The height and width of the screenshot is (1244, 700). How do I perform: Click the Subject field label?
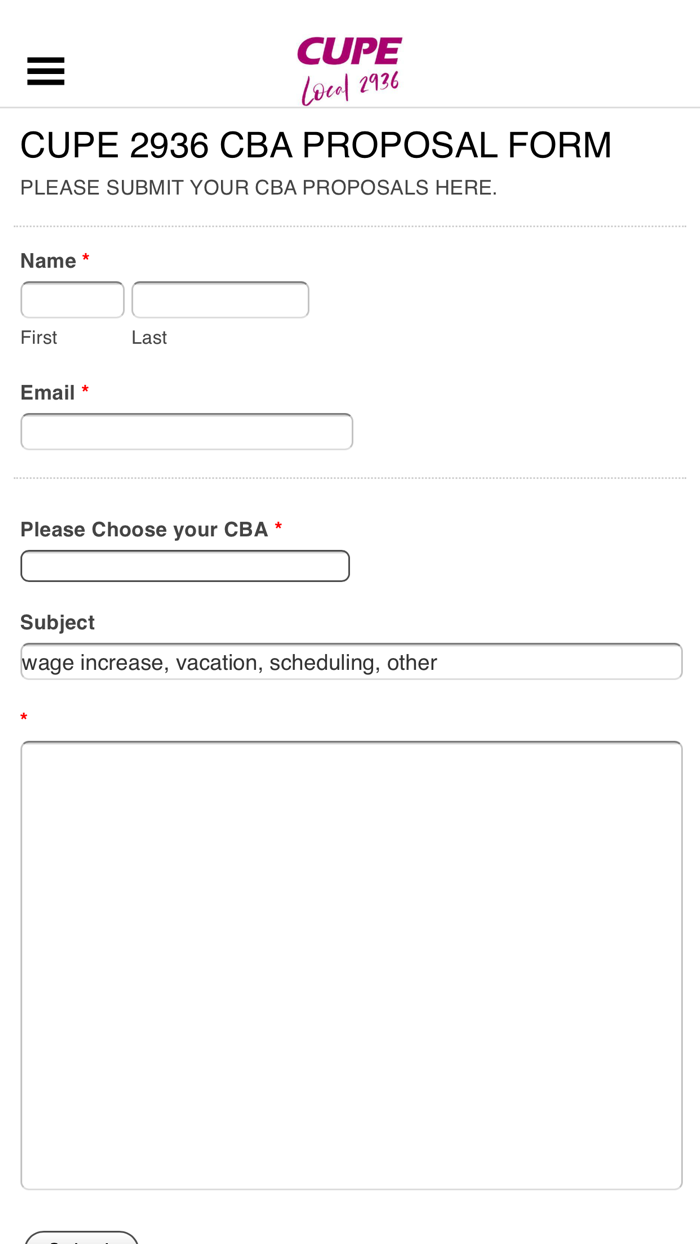click(x=57, y=623)
